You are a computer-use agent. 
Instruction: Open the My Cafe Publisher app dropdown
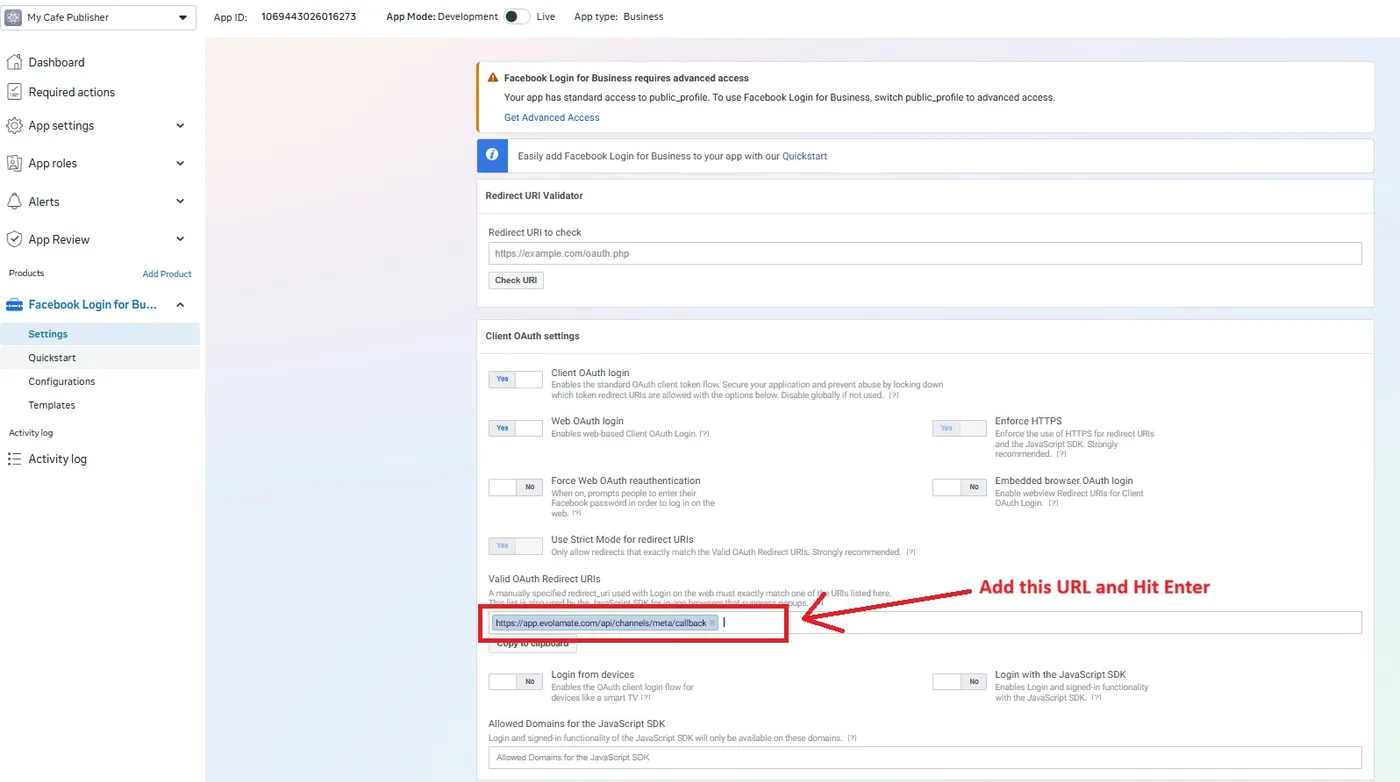click(99, 17)
